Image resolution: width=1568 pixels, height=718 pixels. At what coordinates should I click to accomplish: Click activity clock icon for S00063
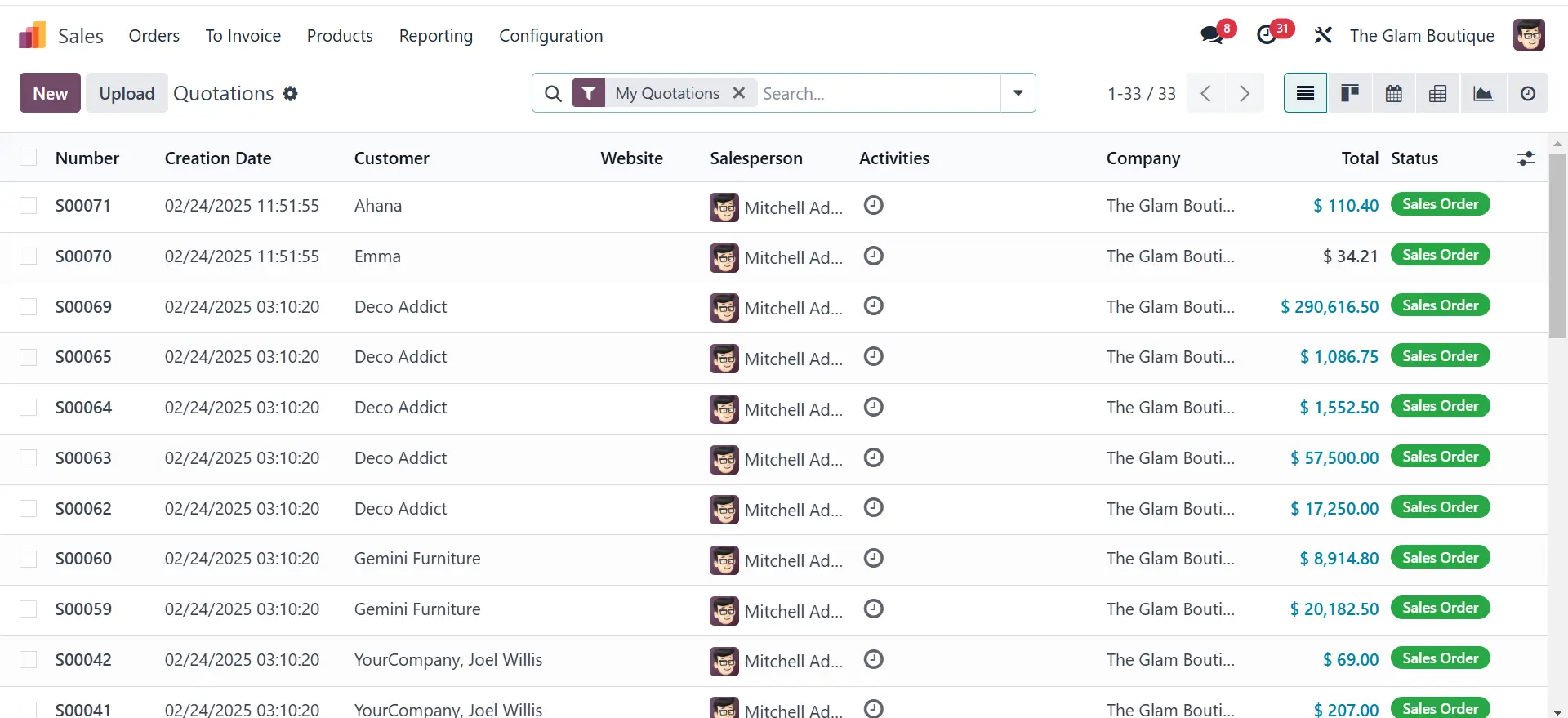874,457
